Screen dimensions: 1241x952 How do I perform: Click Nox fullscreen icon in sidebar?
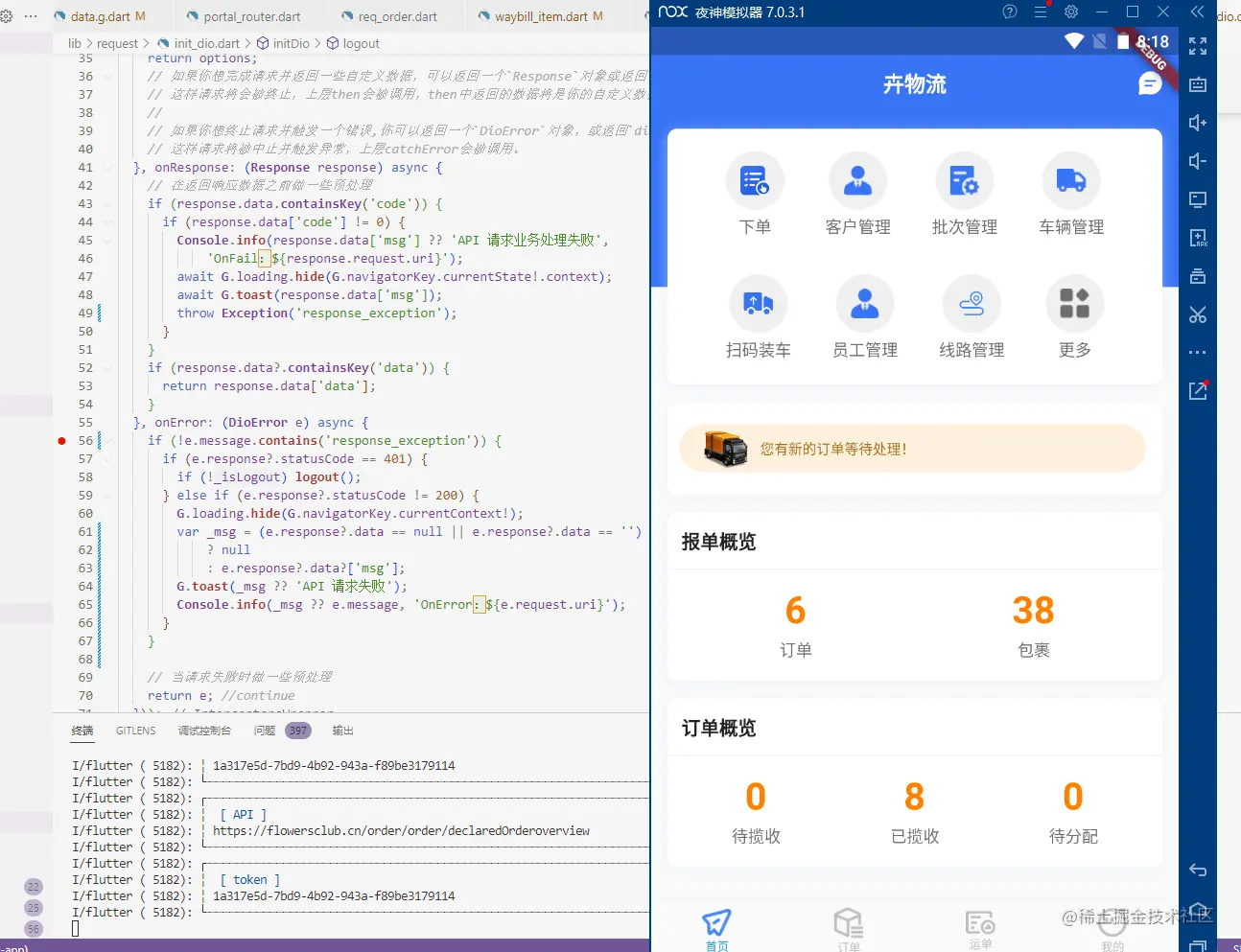click(x=1198, y=46)
